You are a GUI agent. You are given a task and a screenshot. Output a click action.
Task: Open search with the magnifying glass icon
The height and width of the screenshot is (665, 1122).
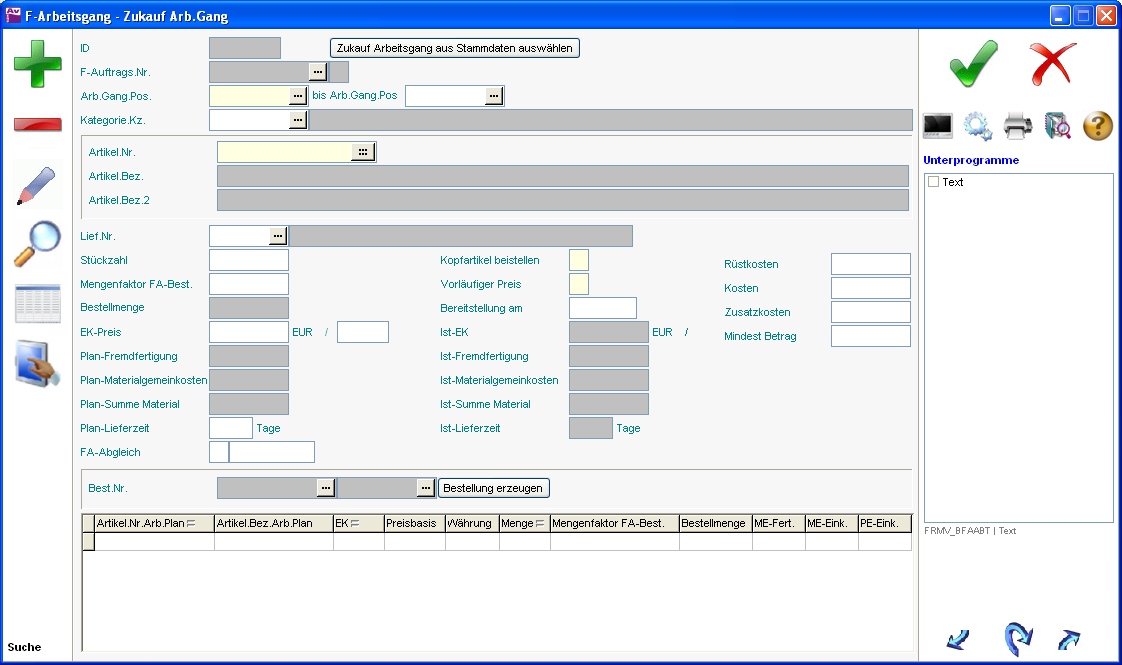point(37,244)
